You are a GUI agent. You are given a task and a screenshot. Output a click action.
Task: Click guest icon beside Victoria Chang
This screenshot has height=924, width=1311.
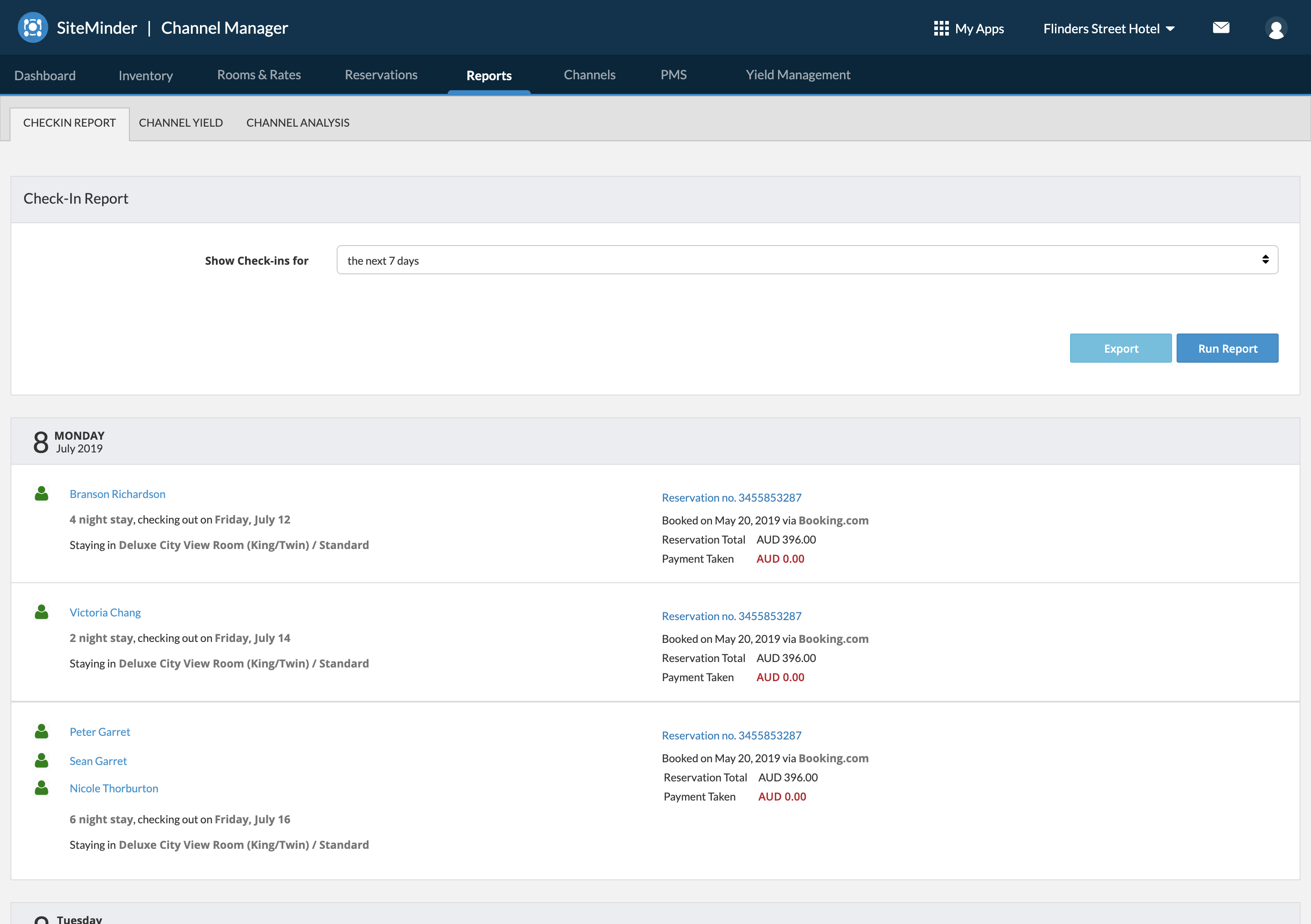[42, 611]
